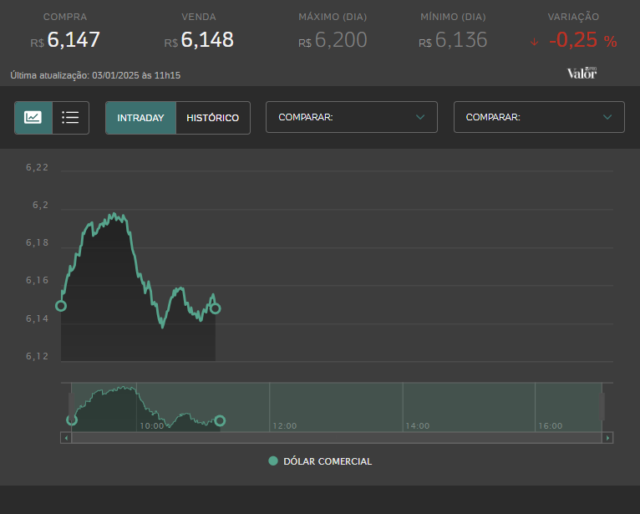This screenshot has height=514, width=640.
Task: Click the COMPRA value 6,147
Action: [x=73, y=40]
